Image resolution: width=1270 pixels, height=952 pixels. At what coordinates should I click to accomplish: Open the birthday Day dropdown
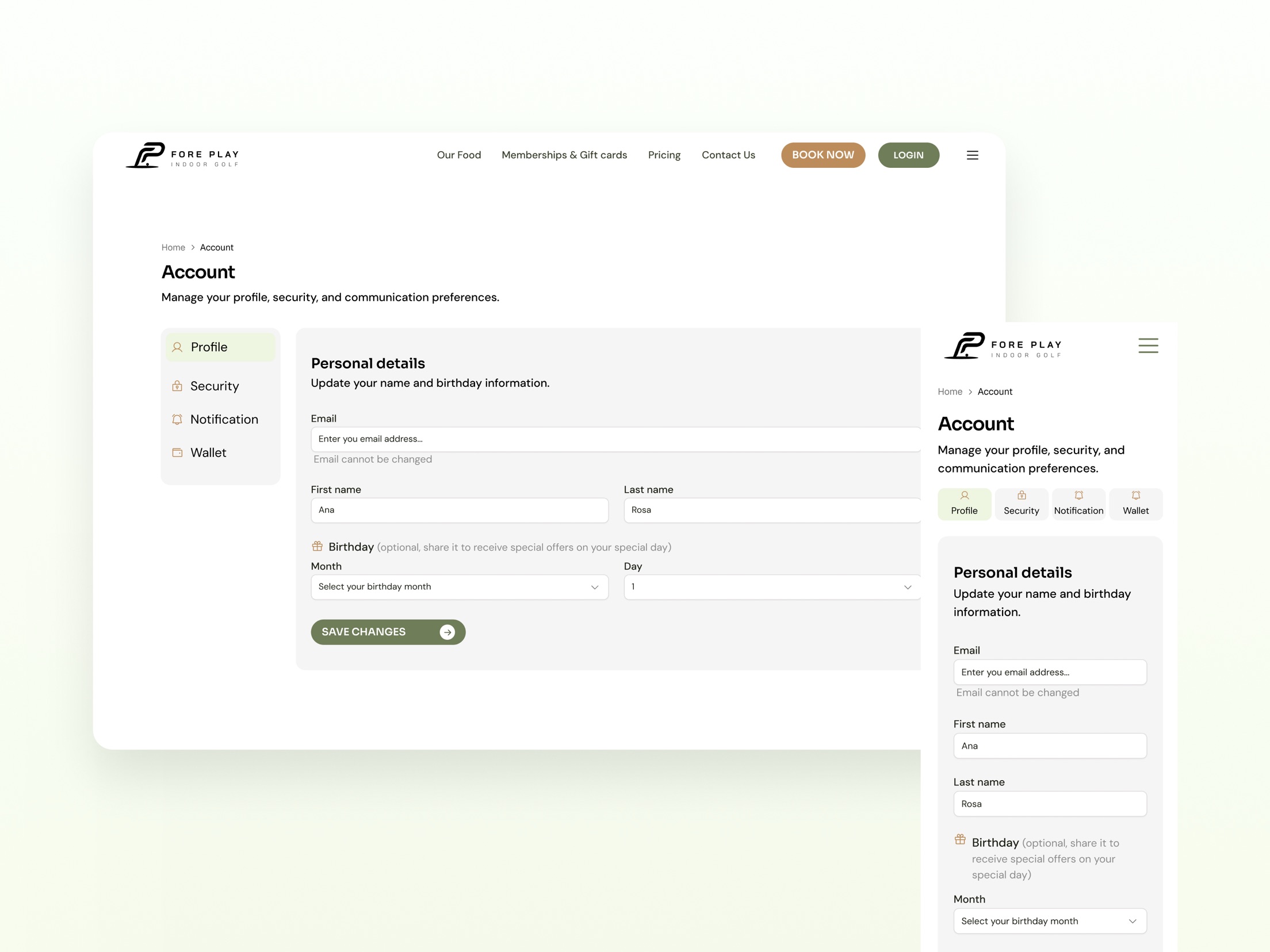pyautogui.click(x=772, y=587)
